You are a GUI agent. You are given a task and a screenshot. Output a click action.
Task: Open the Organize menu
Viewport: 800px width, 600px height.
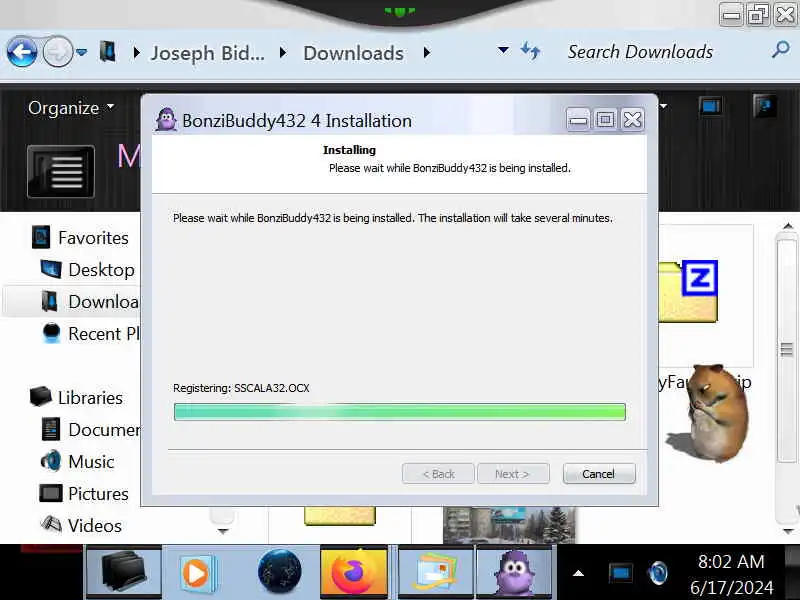tap(71, 108)
